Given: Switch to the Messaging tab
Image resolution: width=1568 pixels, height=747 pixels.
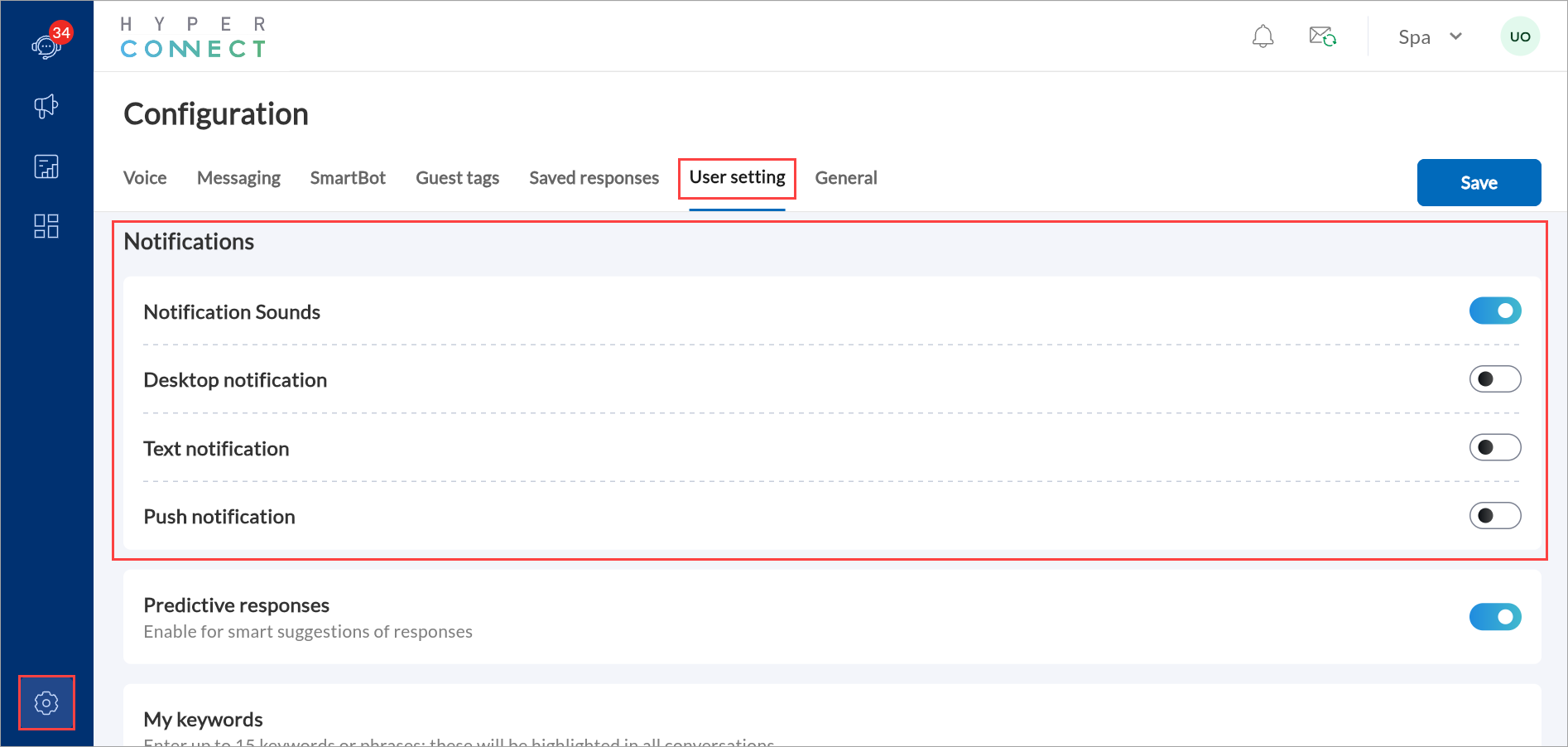Looking at the screenshot, I should point(238,178).
